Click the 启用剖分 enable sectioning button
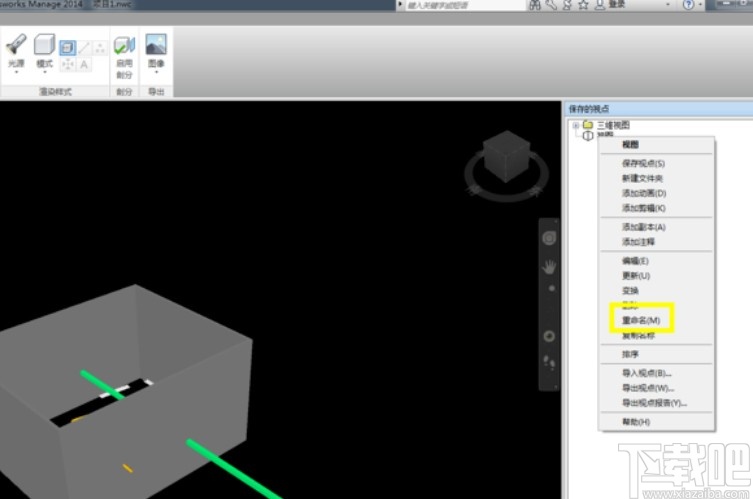Viewport: 753px width, 499px height. point(124,56)
